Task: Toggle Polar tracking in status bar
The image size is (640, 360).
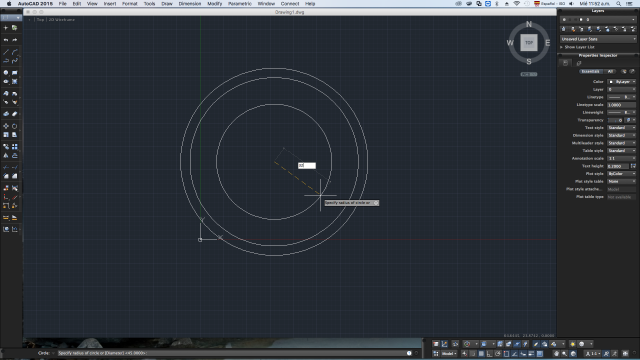Action: pos(498,353)
